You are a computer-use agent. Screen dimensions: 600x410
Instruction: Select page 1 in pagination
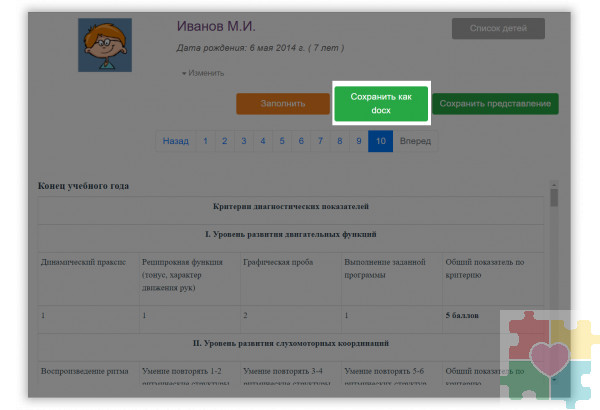tap(205, 142)
